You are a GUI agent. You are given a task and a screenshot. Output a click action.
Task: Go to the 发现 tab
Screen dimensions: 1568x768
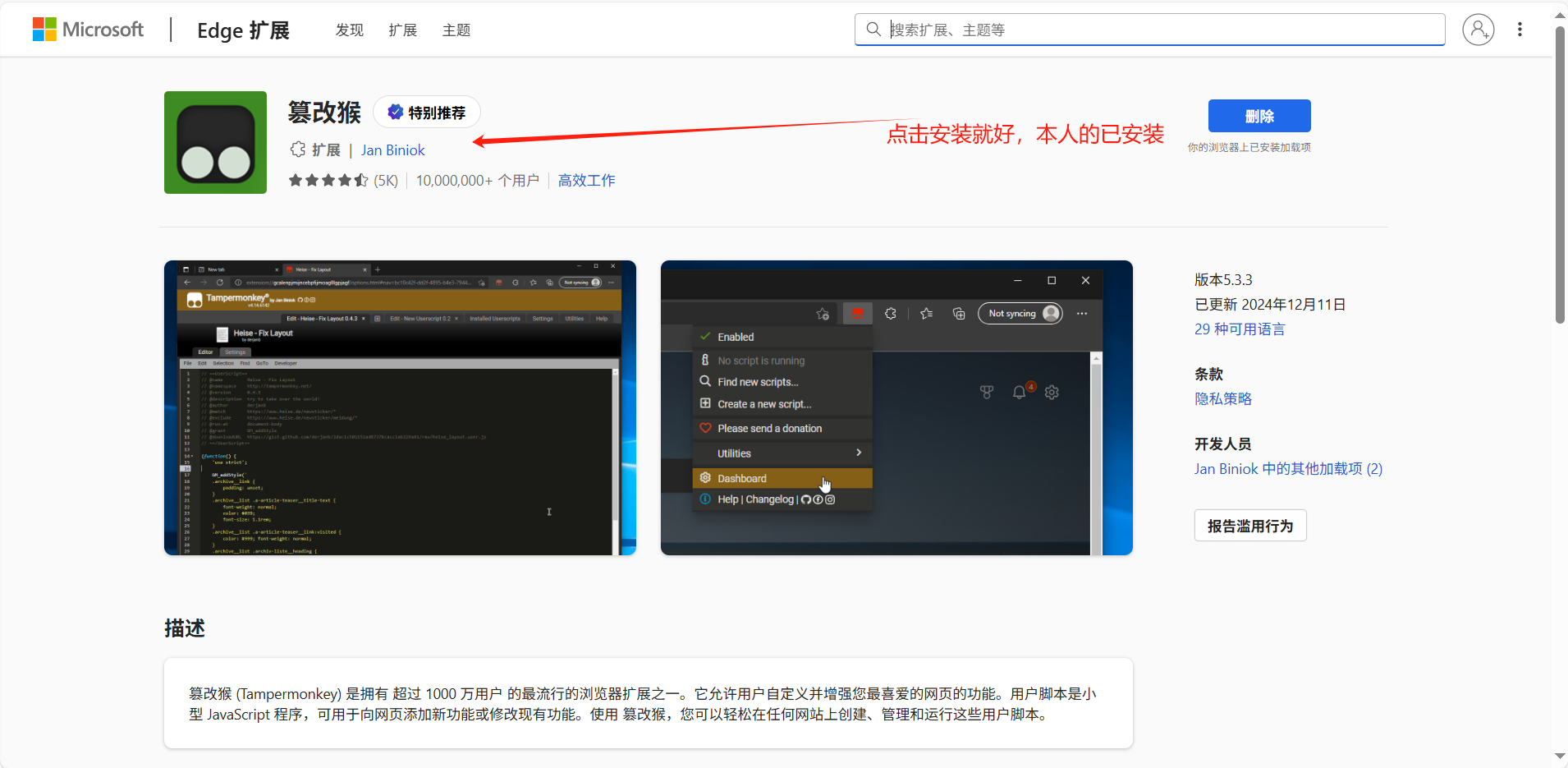[x=350, y=30]
